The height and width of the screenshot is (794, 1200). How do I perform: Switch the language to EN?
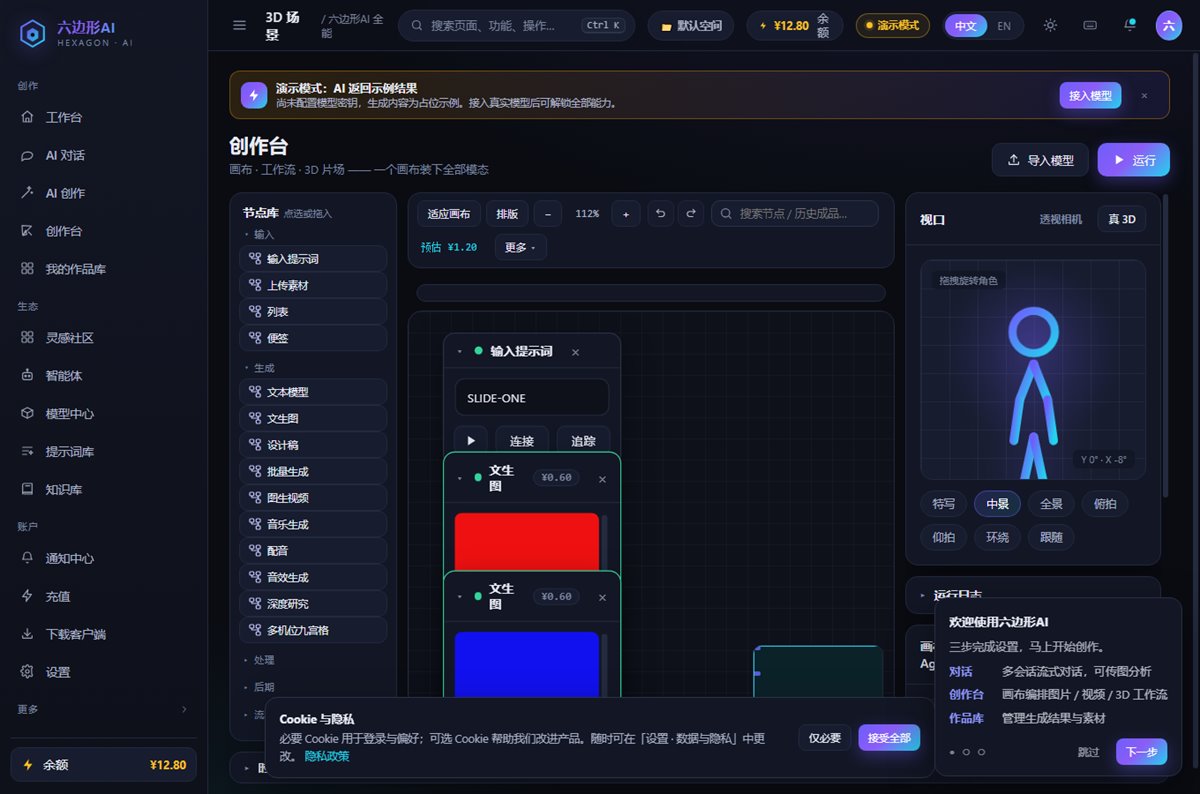pyautogui.click(x=1004, y=26)
